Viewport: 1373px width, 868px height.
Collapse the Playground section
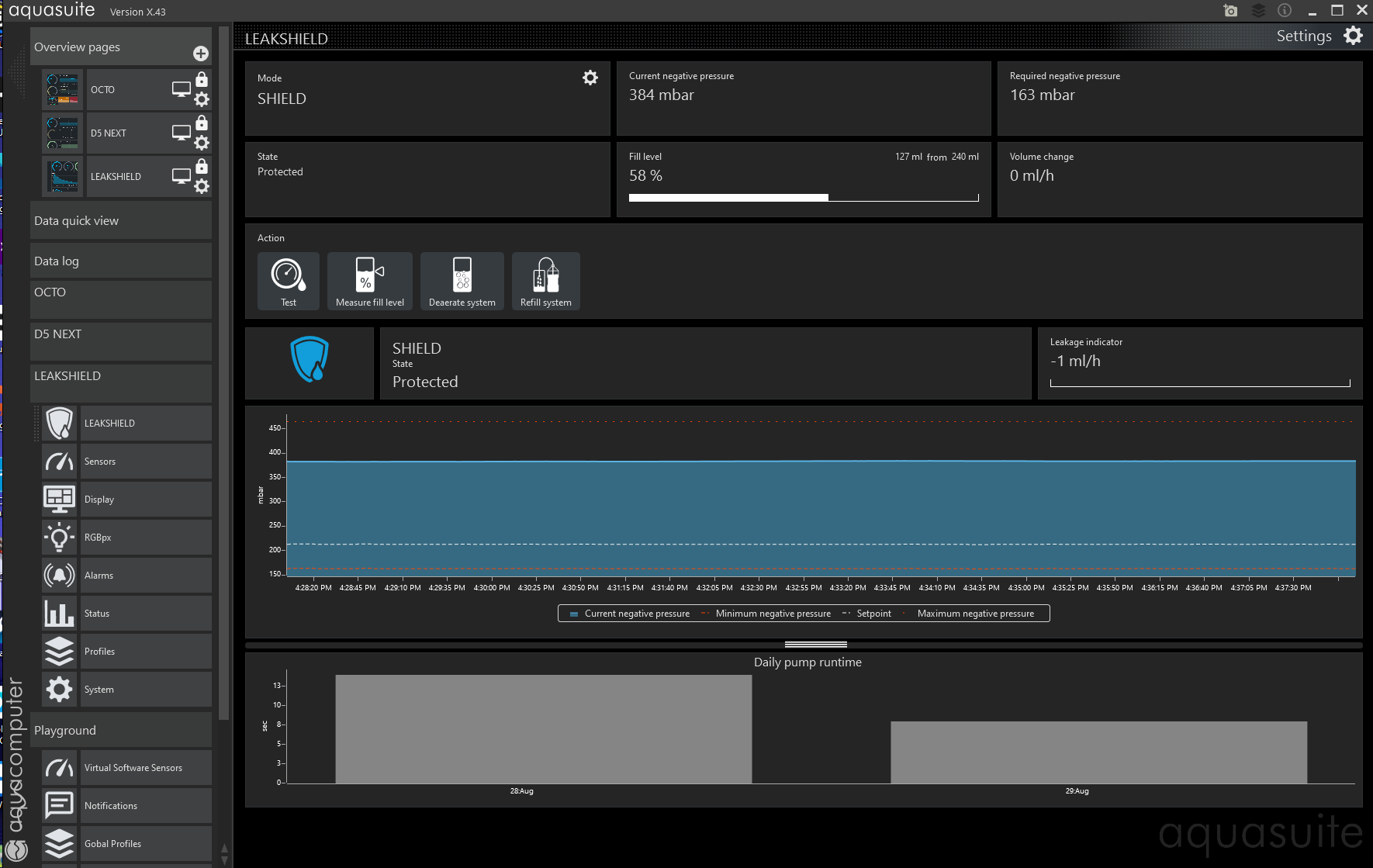pyautogui.click(x=120, y=731)
